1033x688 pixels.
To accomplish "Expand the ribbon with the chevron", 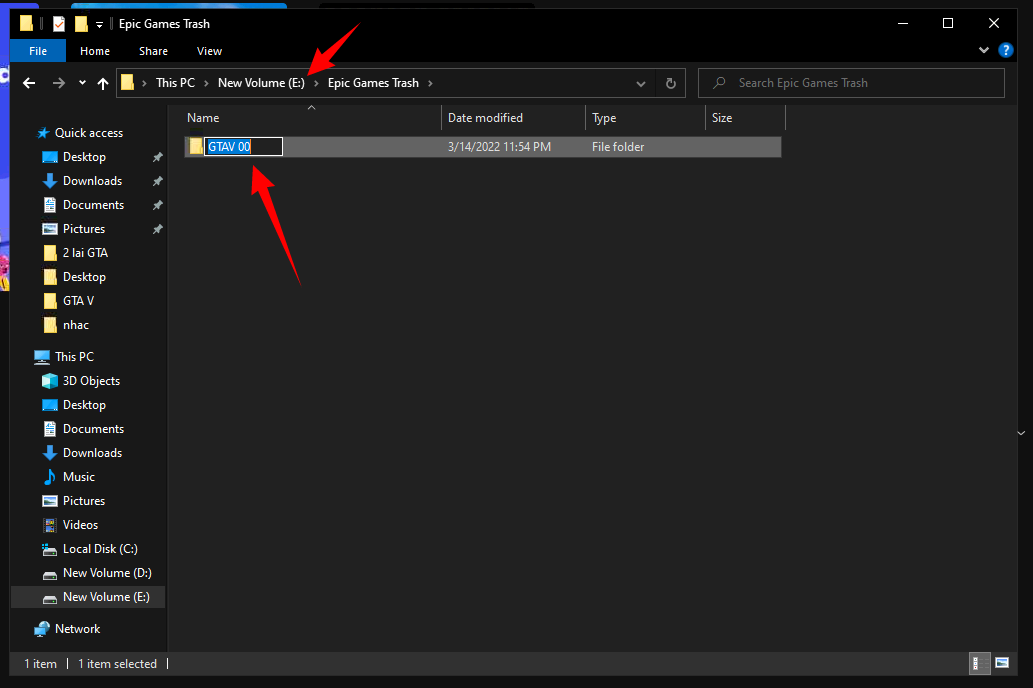I will (x=984, y=50).
